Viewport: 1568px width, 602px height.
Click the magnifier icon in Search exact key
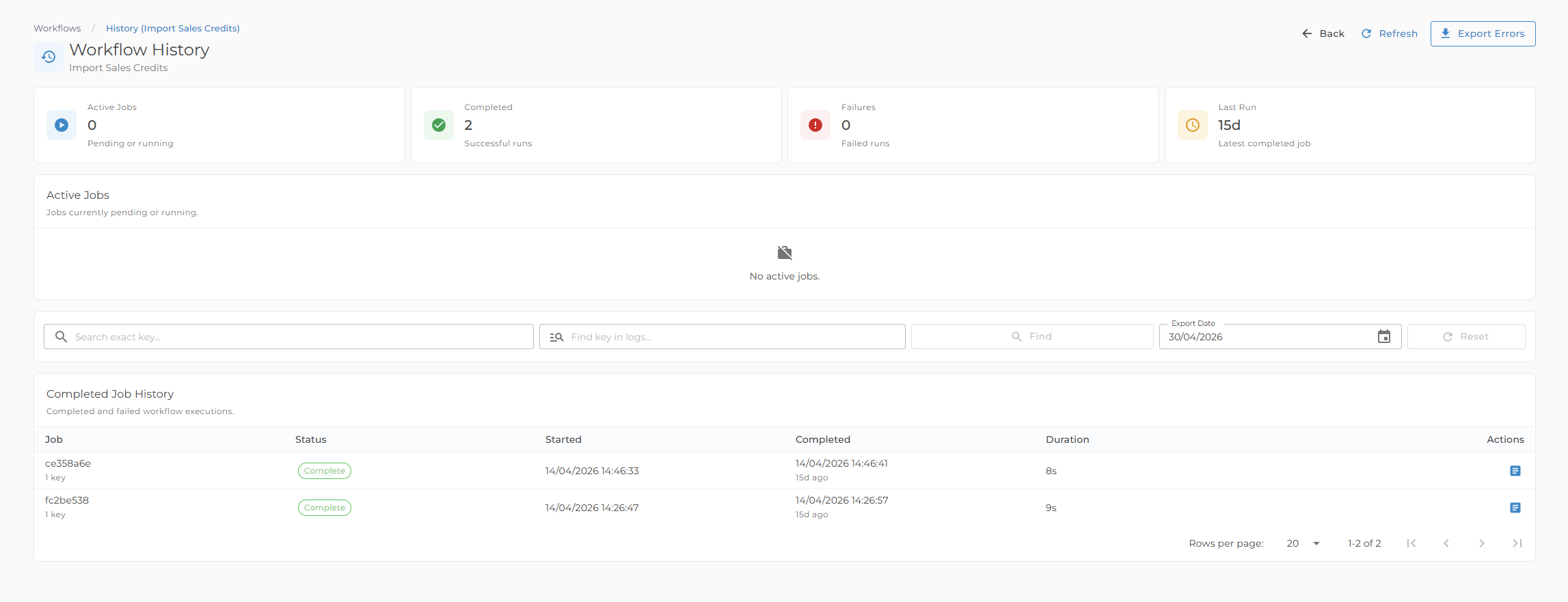(61, 337)
